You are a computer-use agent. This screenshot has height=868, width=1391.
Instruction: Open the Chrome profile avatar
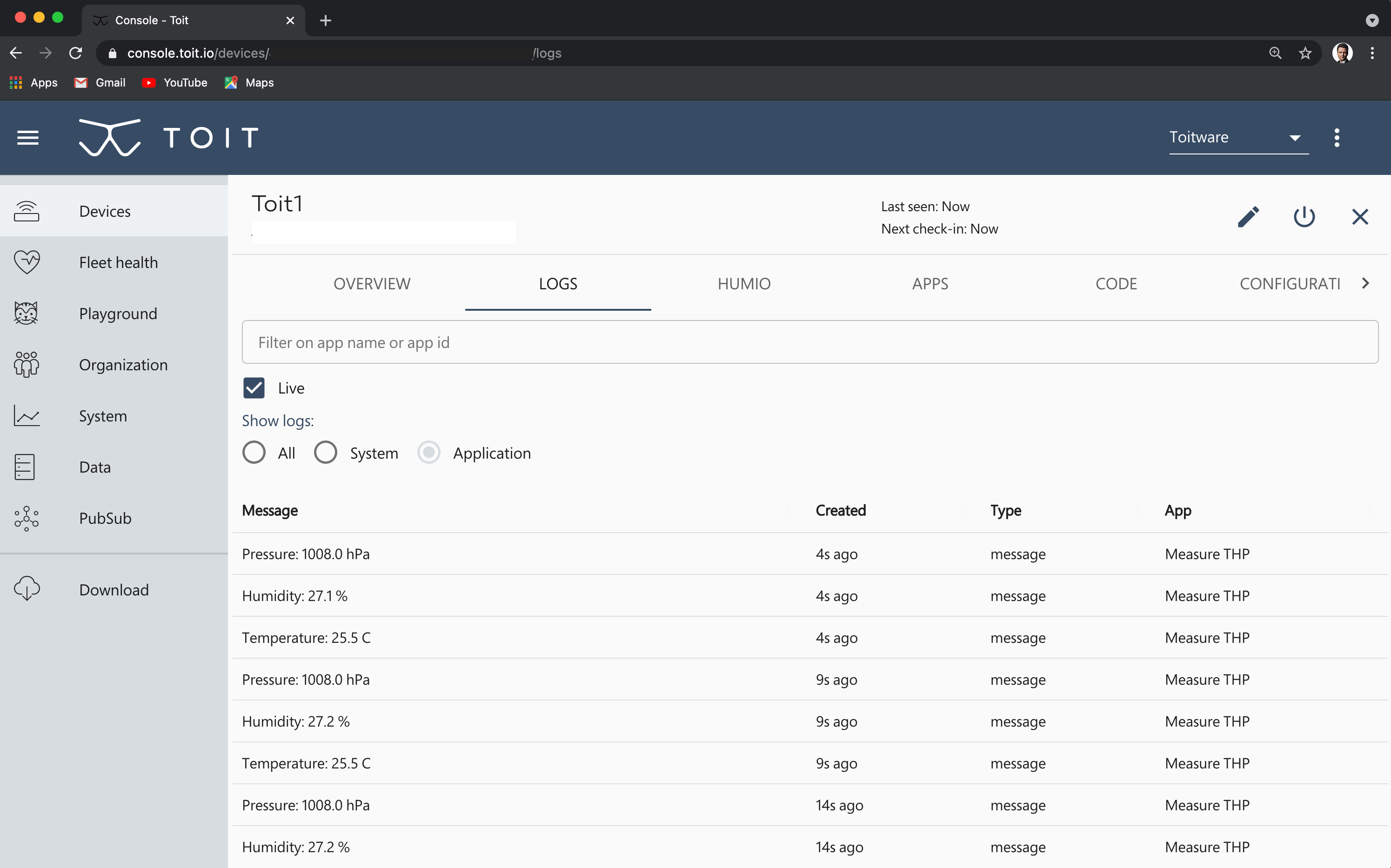[1342, 53]
